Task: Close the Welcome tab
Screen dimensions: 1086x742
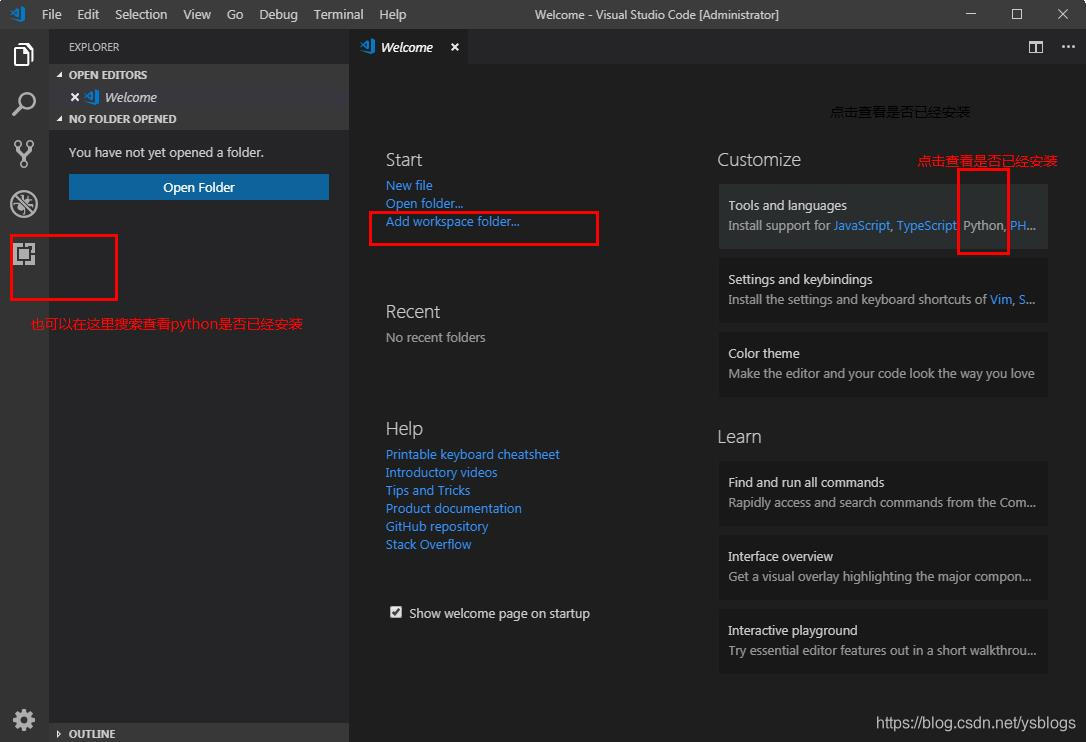Action: point(454,47)
